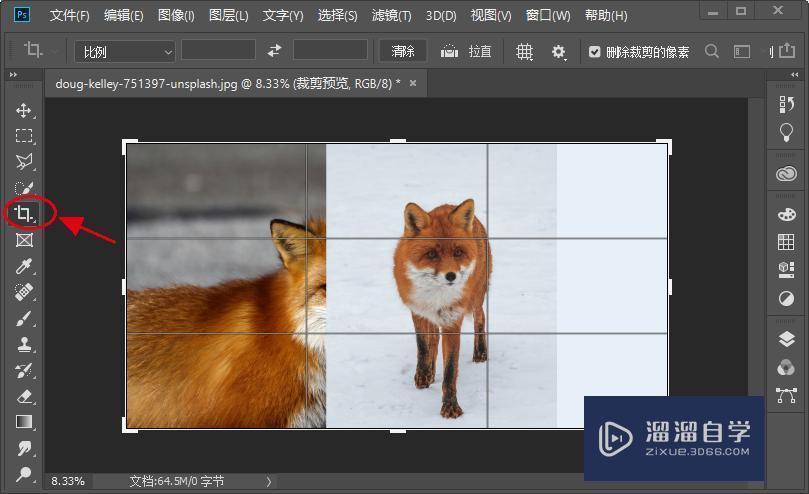809x494 pixels.
Task: Open the Swatches grid panel icon
Action: (786, 242)
